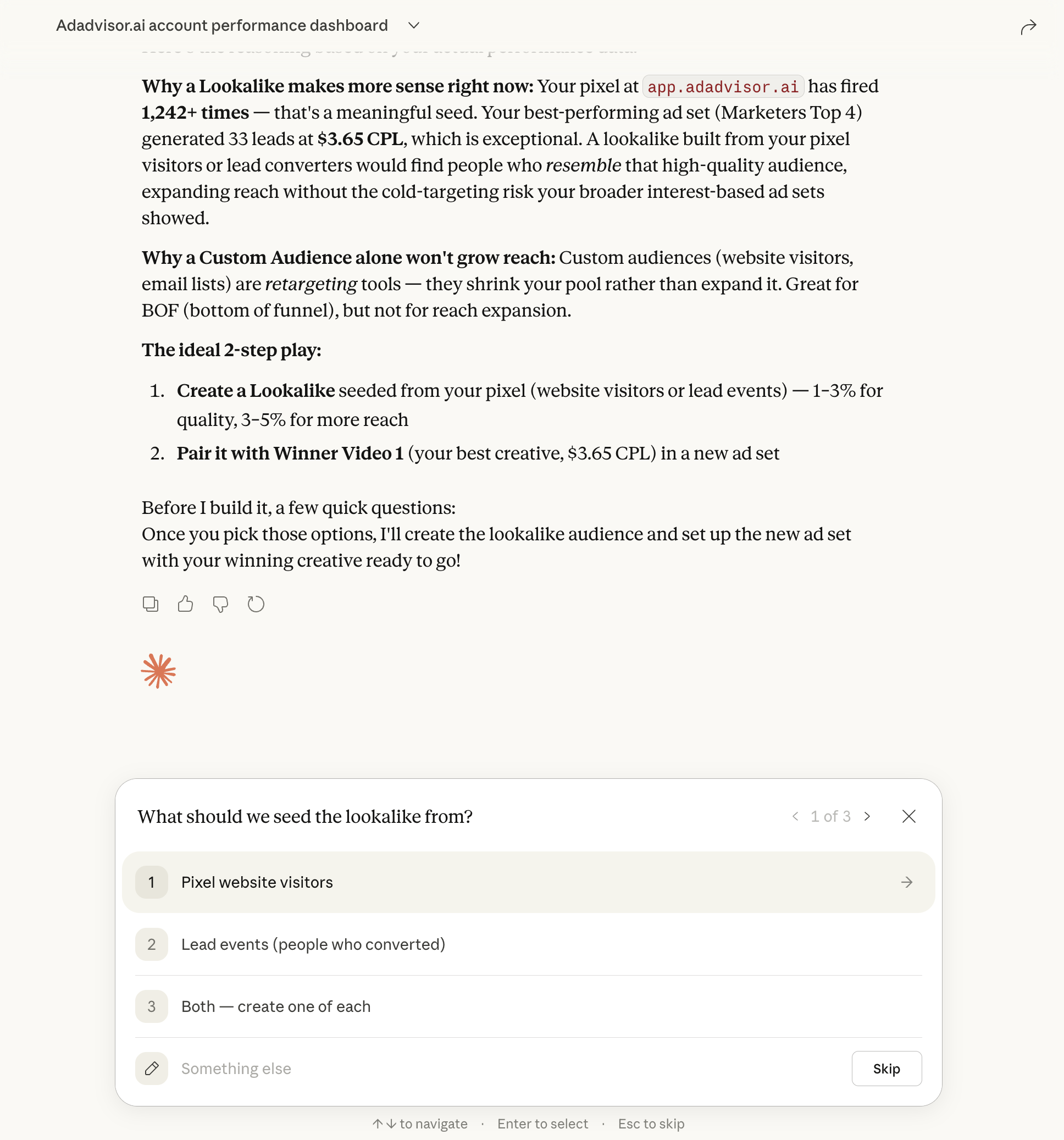
Task: Click the Adadvisor.ai dashboard title
Action: pyautogui.click(x=222, y=25)
